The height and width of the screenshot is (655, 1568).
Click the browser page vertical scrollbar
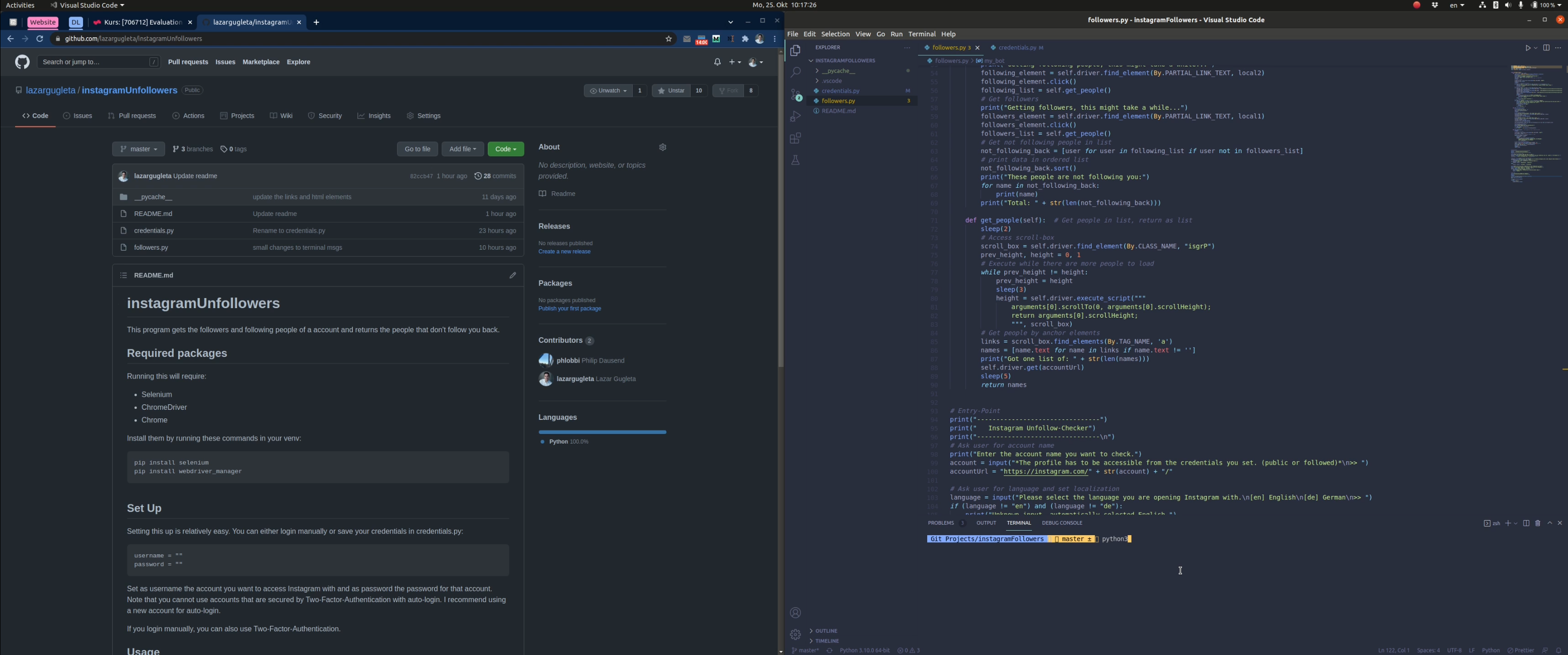780,210
